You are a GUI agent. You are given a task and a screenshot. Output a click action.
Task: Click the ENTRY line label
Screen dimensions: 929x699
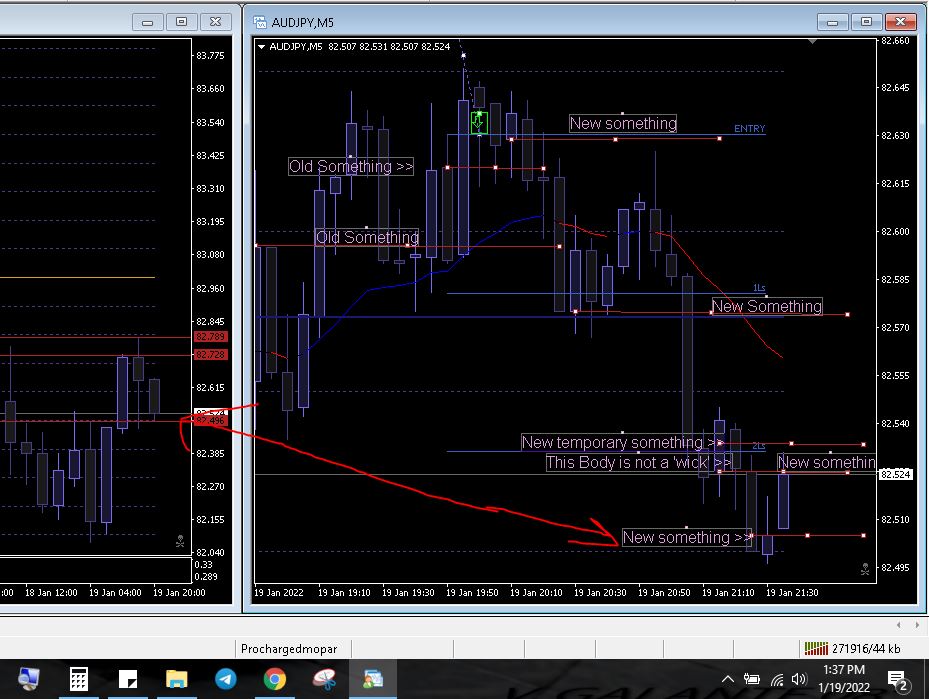coord(749,129)
